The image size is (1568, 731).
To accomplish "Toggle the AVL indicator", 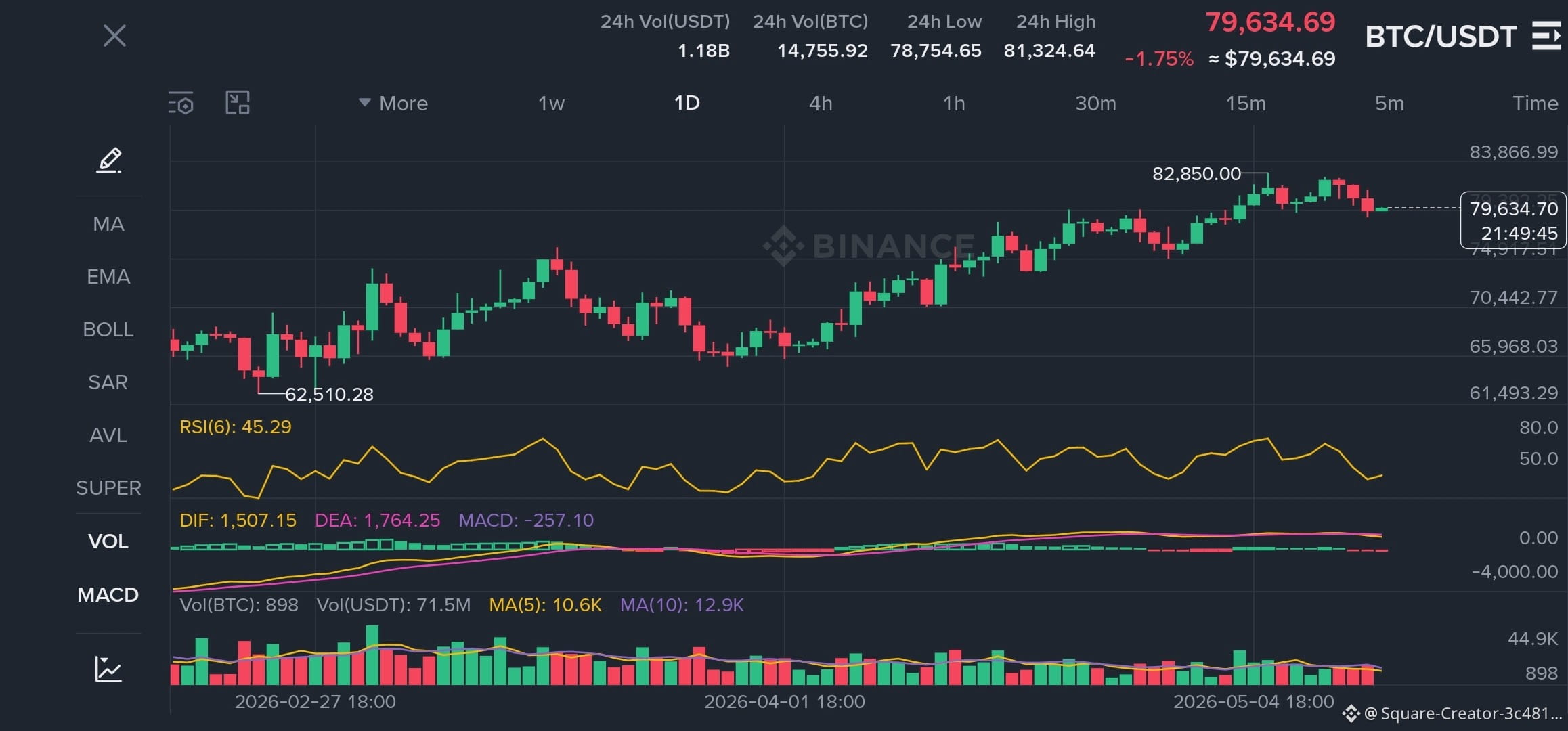I will (x=108, y=435).
